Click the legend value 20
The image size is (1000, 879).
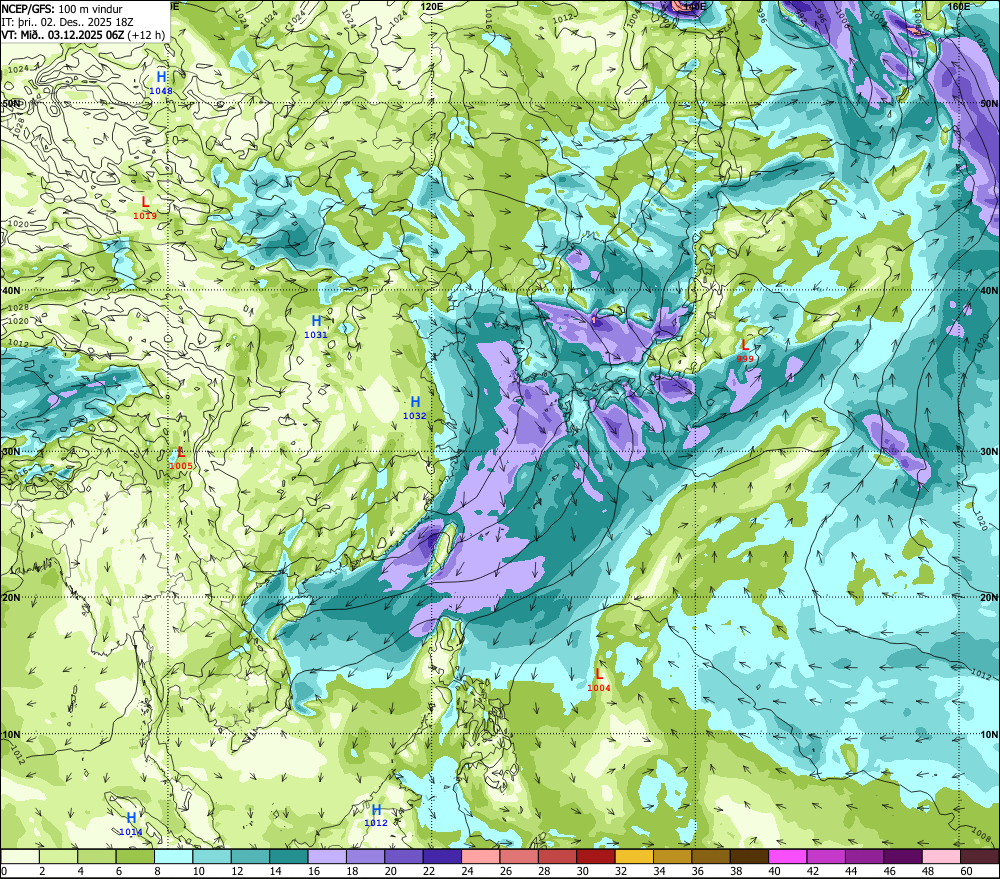click(x=391, y=871)
